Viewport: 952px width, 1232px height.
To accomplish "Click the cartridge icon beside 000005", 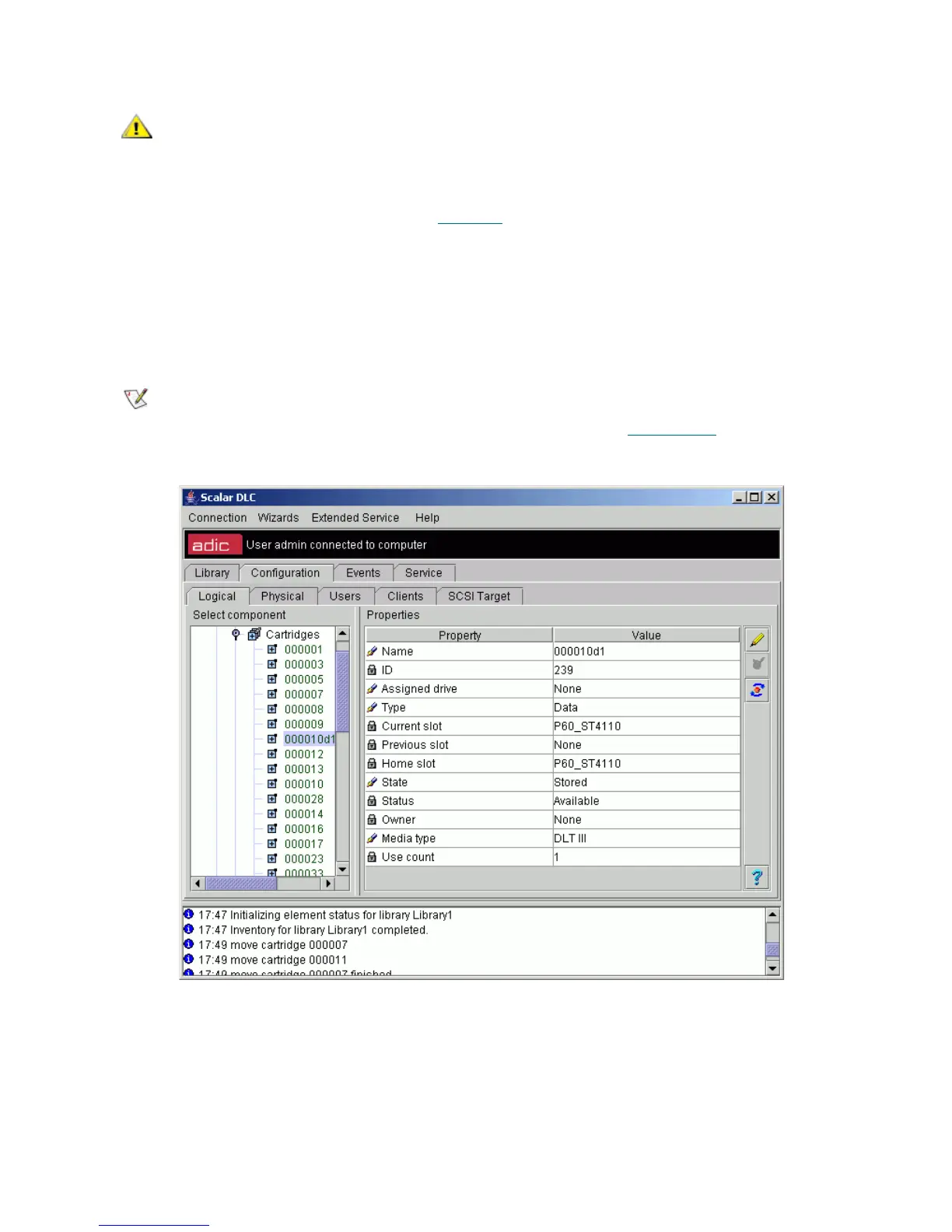I will [272, 679].
